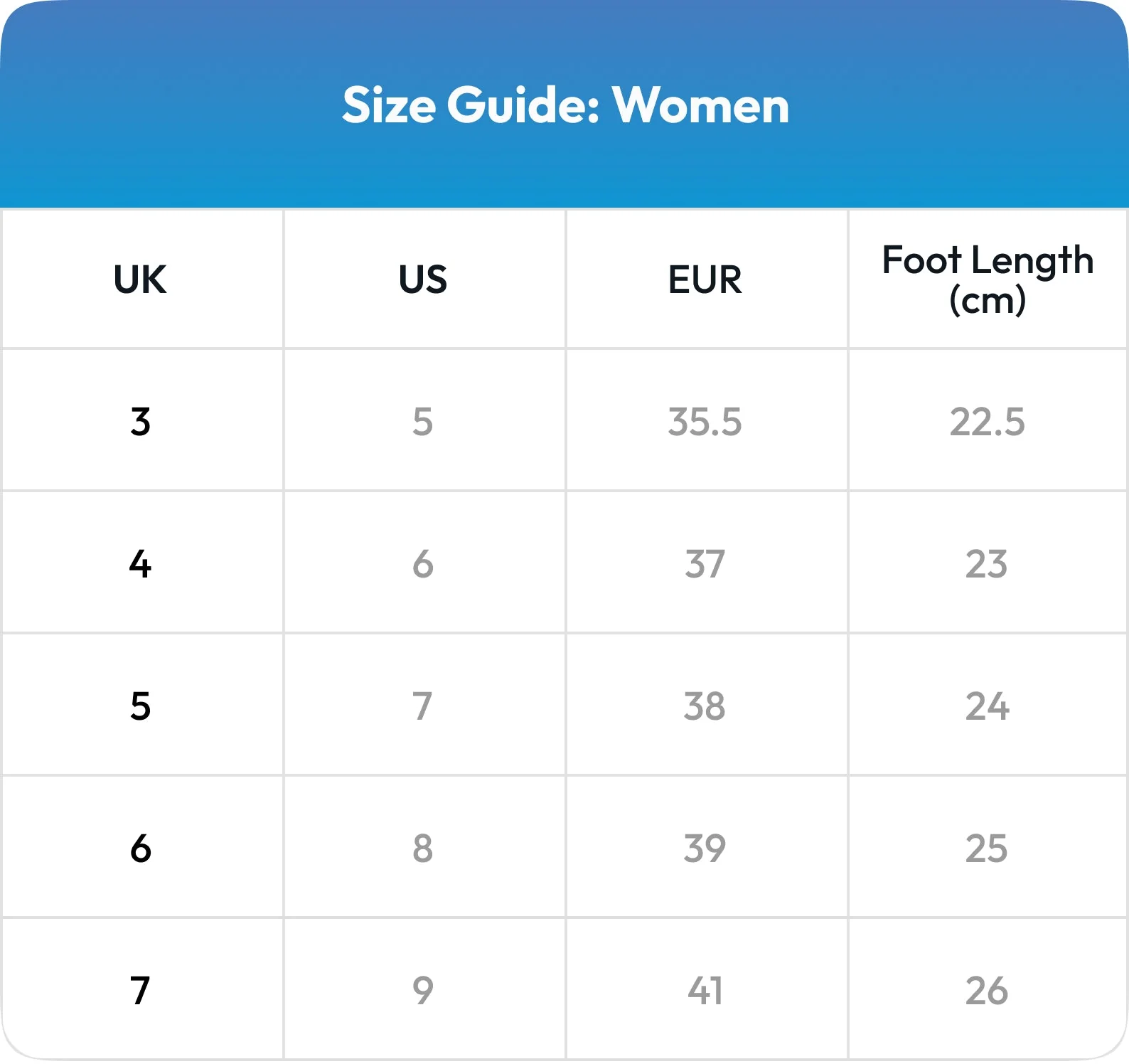The height and width of the screenshot is (1064, 1129).
Task: Click US size 8 cell
Action: [x=423, y=848]
